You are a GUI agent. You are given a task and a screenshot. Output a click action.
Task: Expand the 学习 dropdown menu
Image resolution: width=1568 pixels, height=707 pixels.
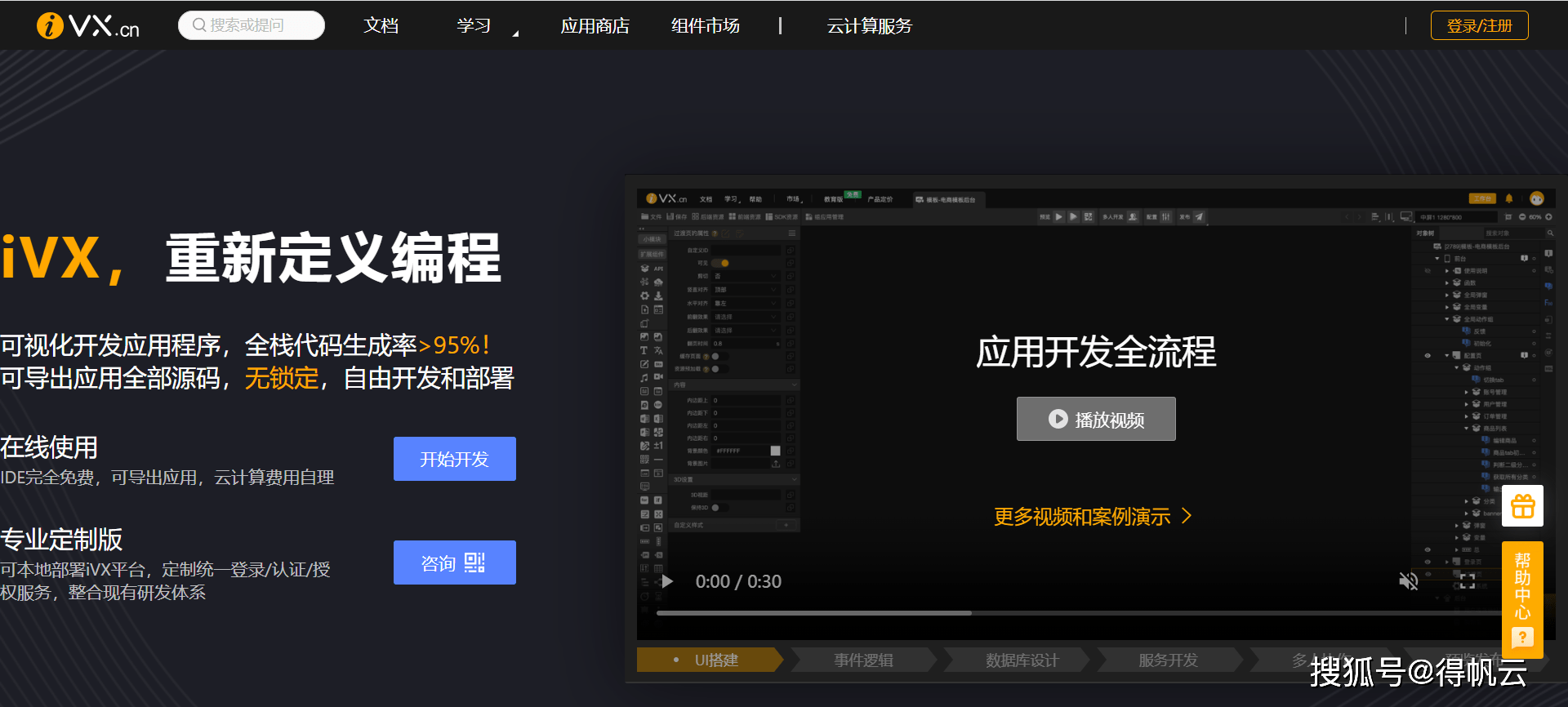487,26
